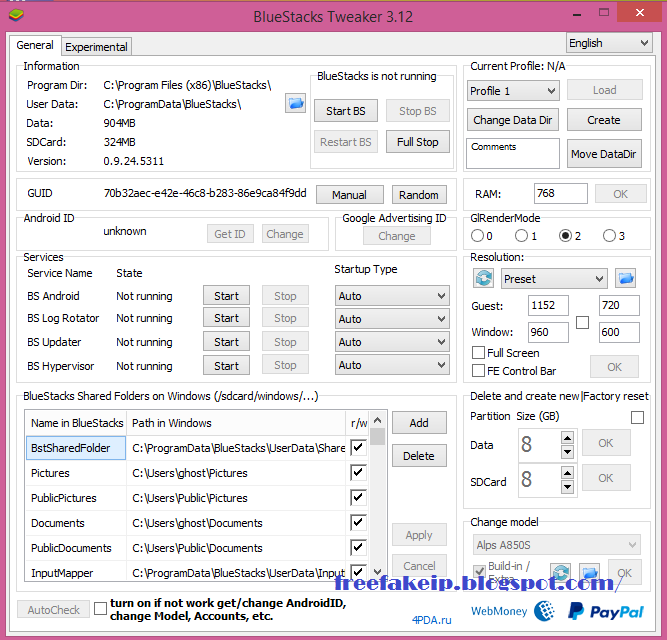This screenshot has height=640, width=667.
Task: Open BS Log Rotator startup type dropdown
Action: tap(392, 319)
